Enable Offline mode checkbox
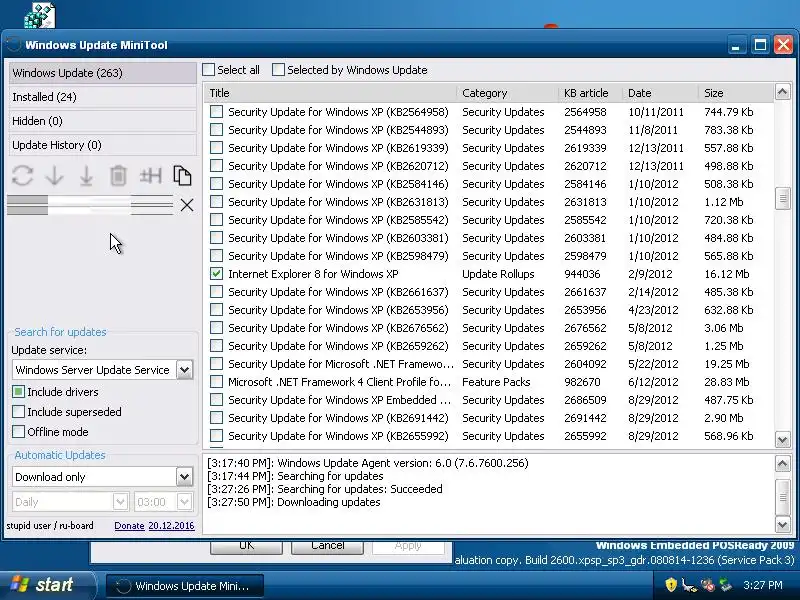800x600 pixels. pos(18,432)
